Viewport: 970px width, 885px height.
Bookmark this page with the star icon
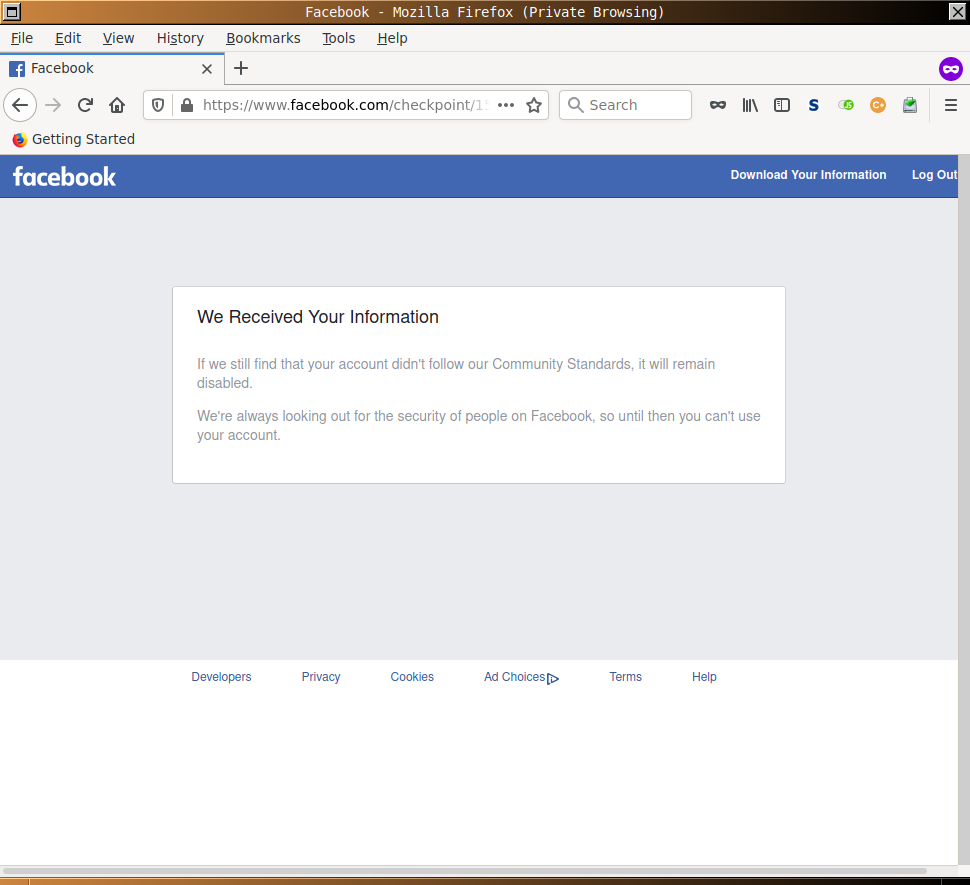534,105
